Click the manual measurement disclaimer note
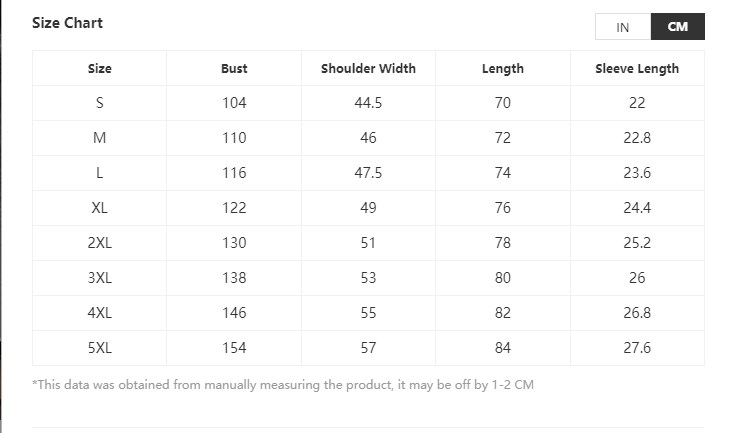This screenshot has width=730, height=433. pyautogui.click(x=283, y=385)
